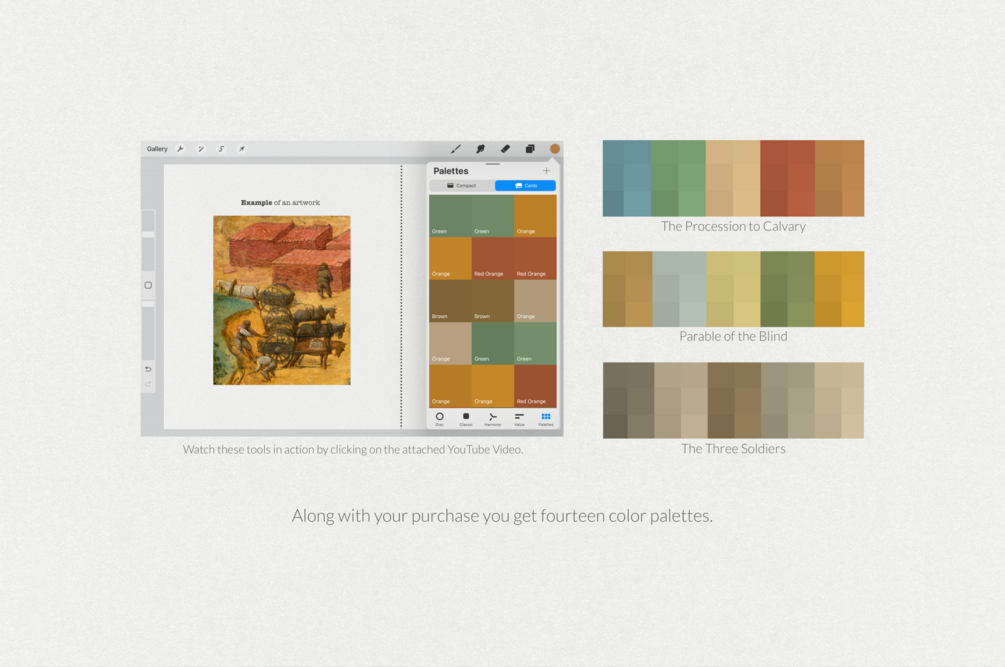This screenshot has width=1005, height=667.
Task: Select the Parable of the Blind palette strip
Action: click(x=733, y=289)
